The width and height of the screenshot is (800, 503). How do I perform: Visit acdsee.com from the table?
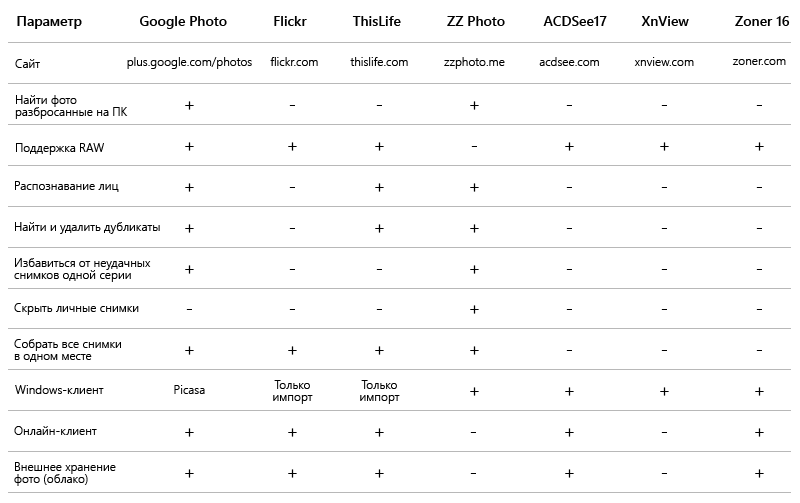[569, 62]
